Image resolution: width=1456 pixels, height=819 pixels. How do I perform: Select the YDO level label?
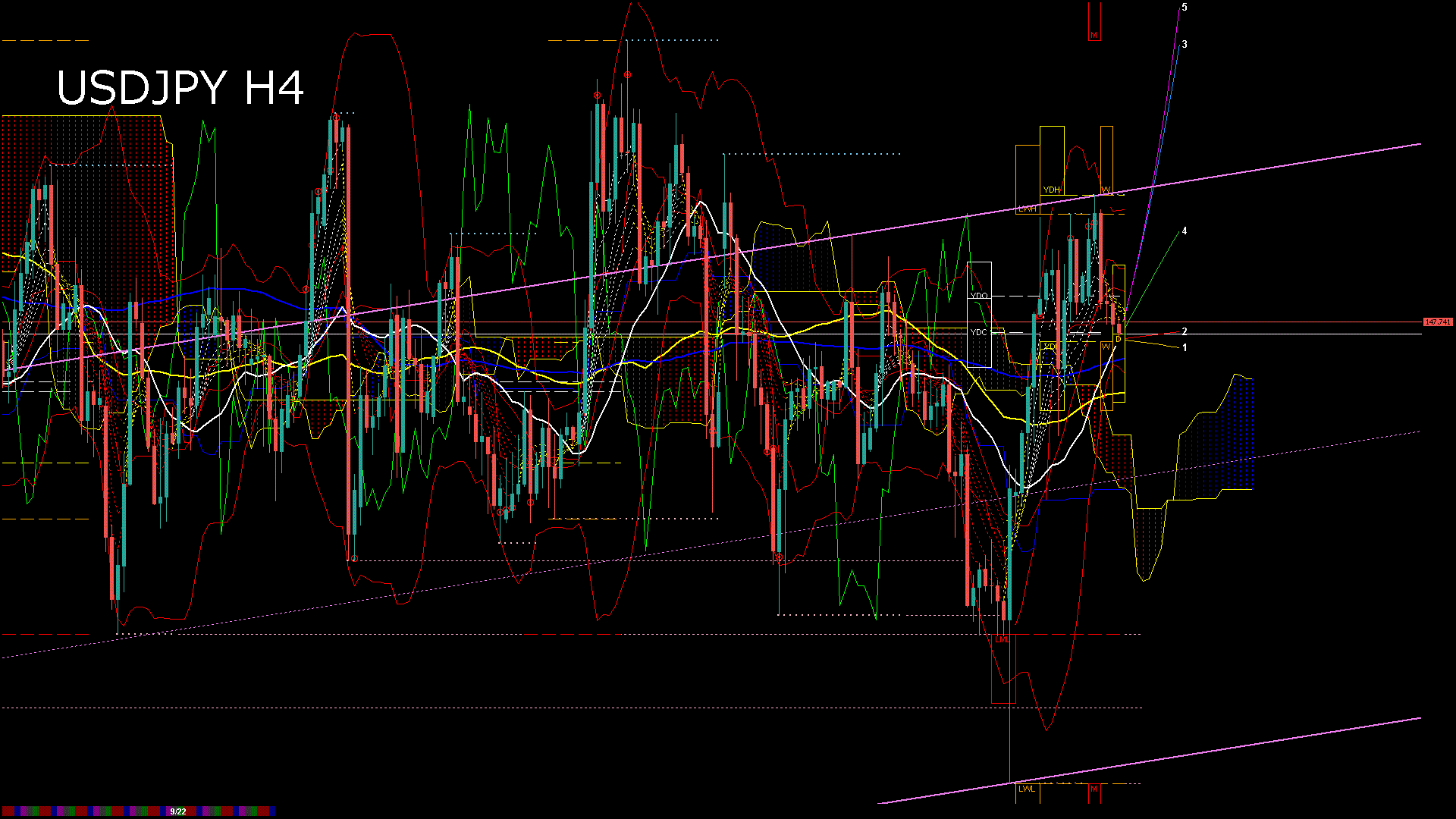coord(979,296)
